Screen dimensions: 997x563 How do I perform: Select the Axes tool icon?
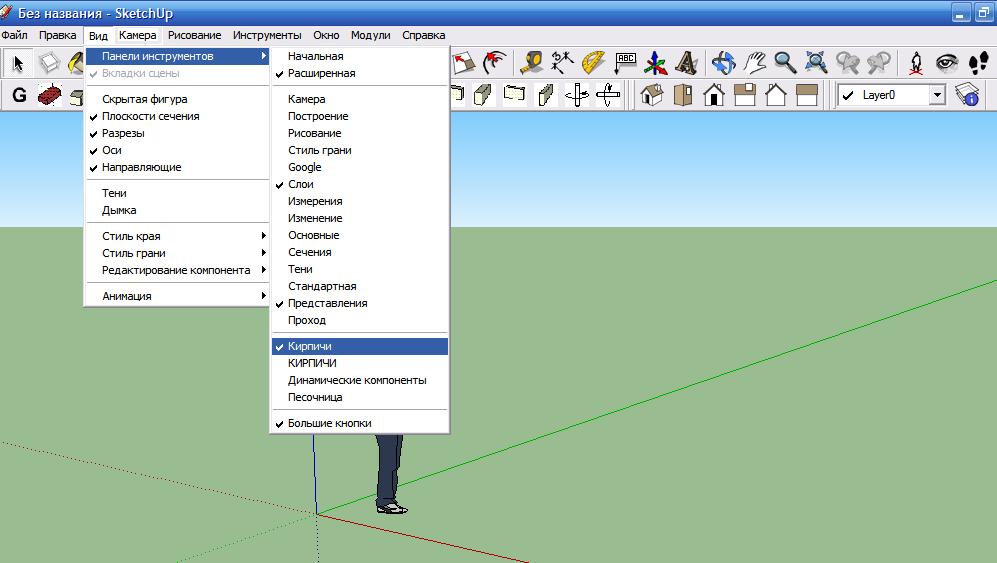coord(656,63)
